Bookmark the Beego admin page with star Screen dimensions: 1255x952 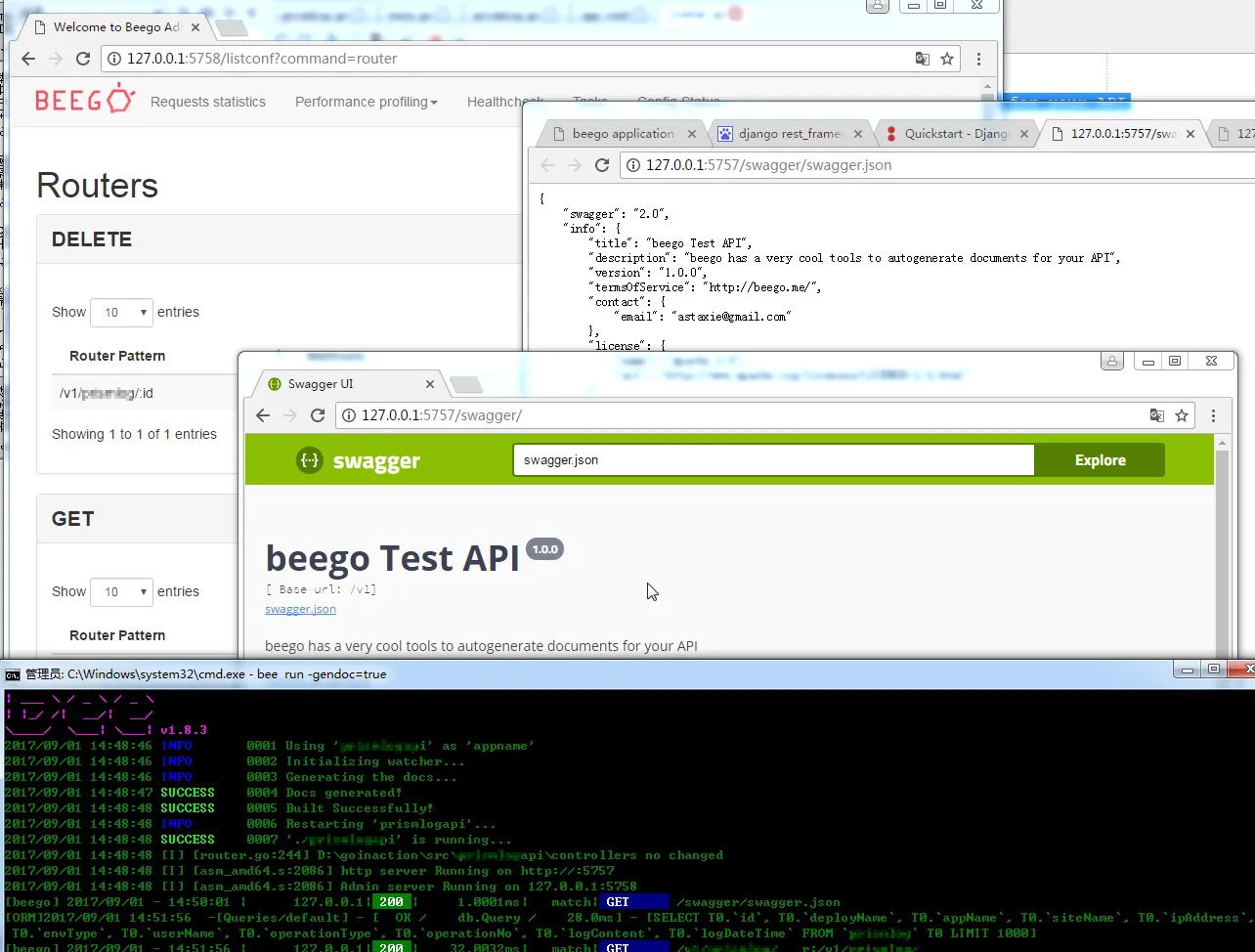947,59
